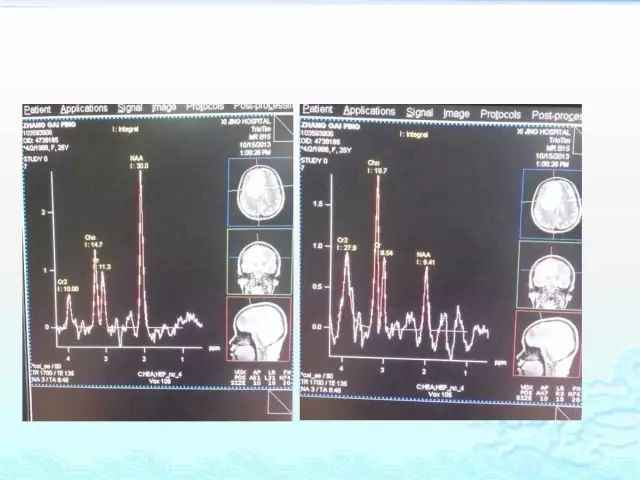
Task: Open Patient menu in left spectrum window
Action: [37, 109]
